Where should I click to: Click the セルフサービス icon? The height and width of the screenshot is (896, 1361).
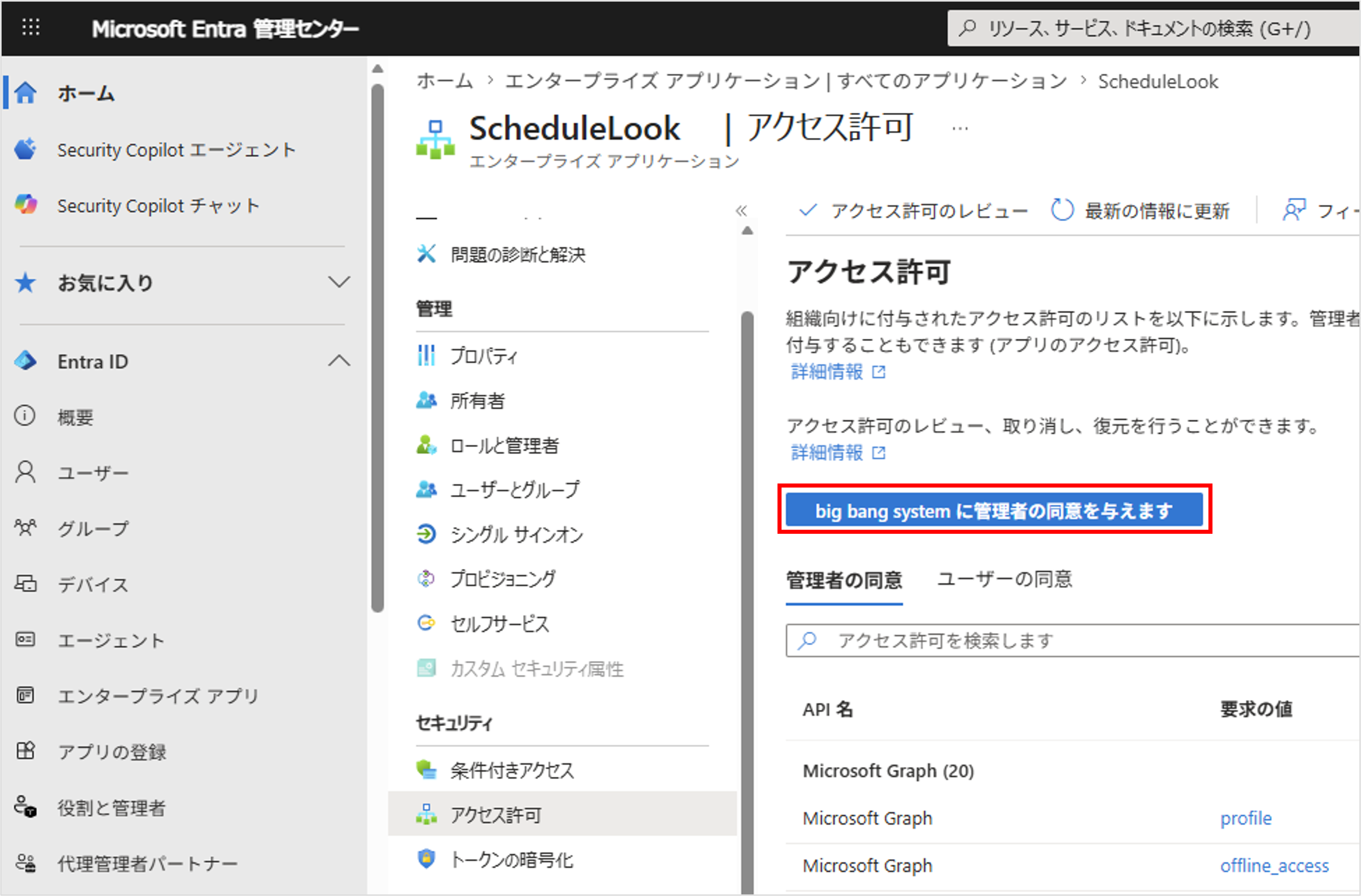[426, 623]
